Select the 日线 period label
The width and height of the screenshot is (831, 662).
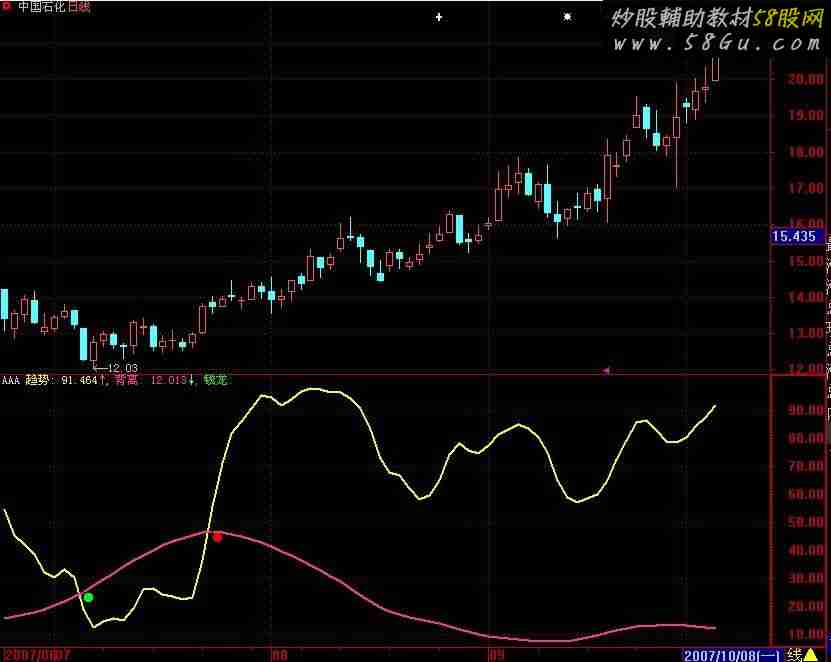click(x=80, y=7)
